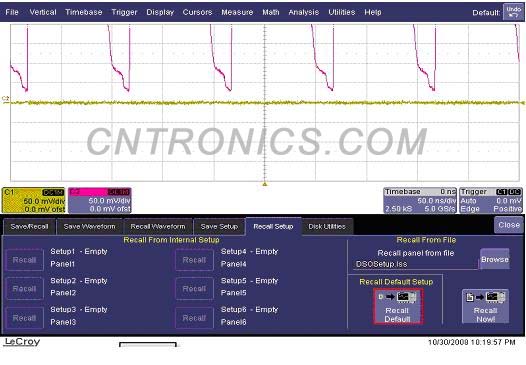Open the Trigger descriptor box
The width and height of the screenshot is (526, 365).
tap(491, 200)
